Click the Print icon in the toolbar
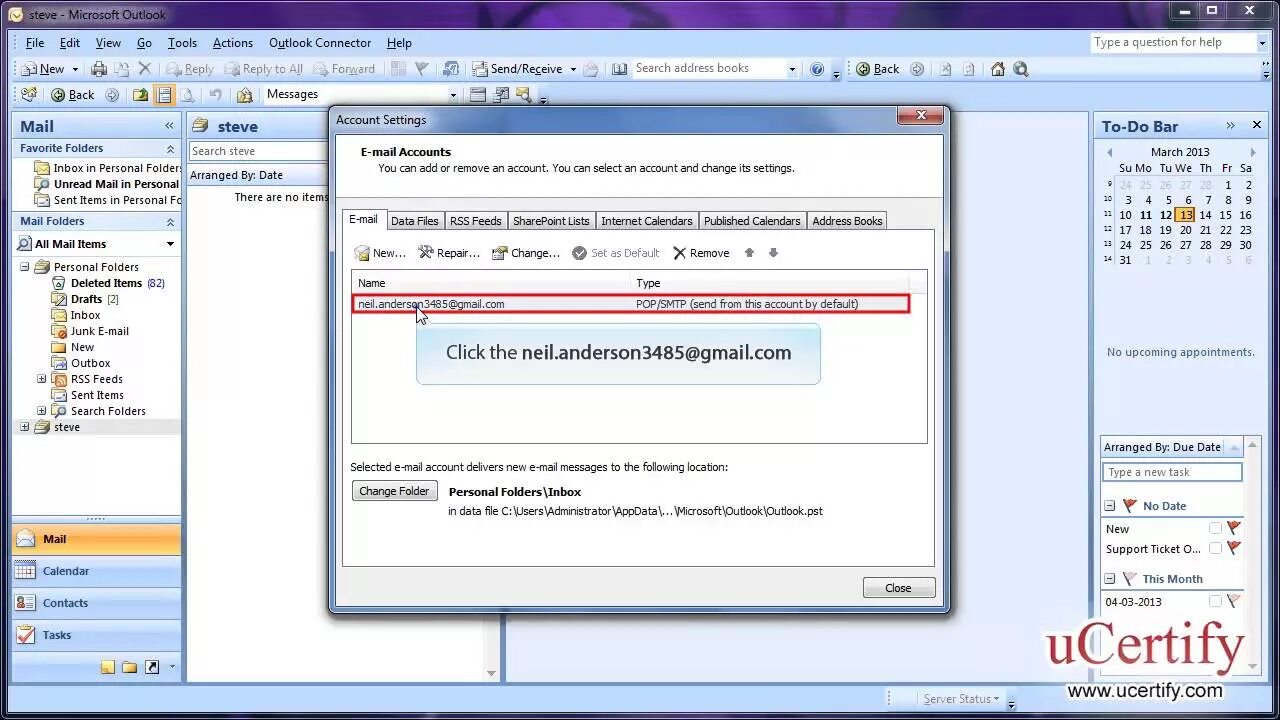This screenshot has height=720, width=1280. coord(99,68)
